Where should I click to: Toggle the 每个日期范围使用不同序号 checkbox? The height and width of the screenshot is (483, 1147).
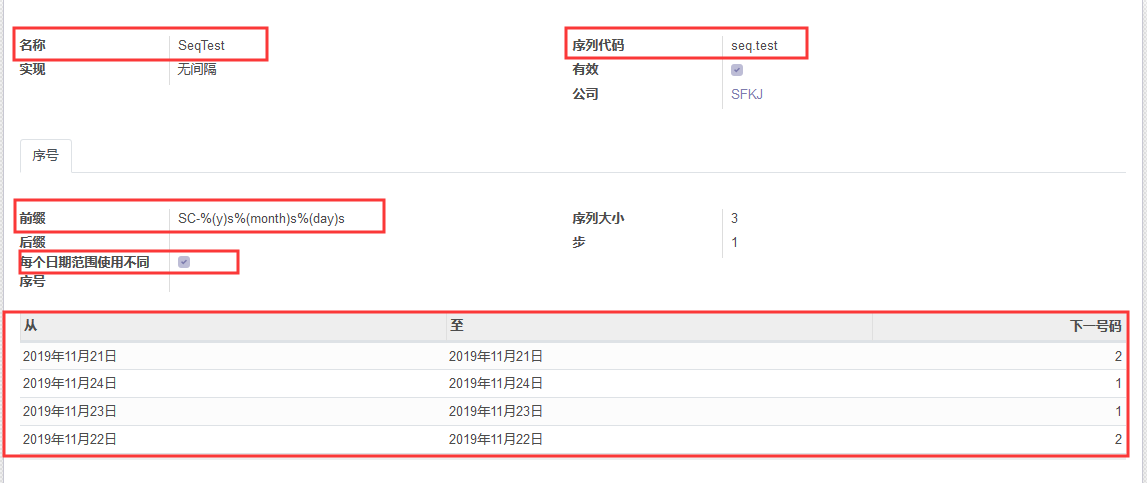point(184,262)
